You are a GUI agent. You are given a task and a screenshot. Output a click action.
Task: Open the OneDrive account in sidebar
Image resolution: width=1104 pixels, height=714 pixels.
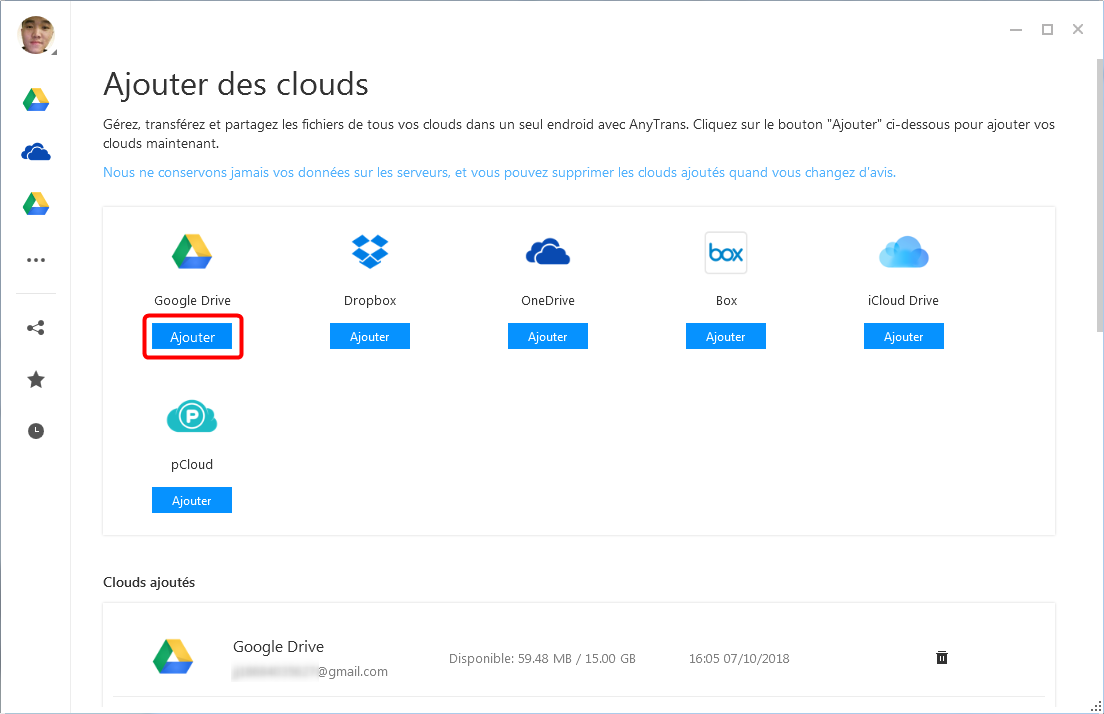coord(36,152)
